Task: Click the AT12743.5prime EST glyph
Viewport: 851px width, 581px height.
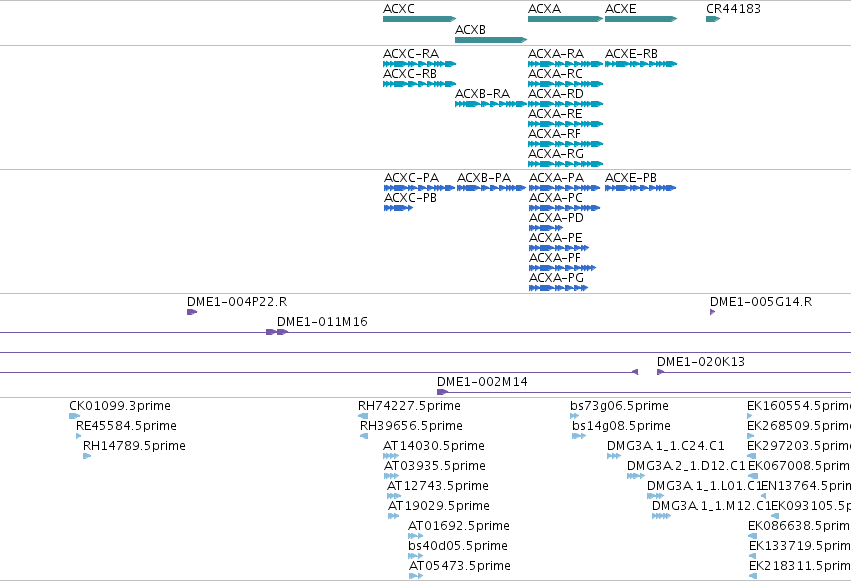Action: pyautogui.click(x=395, y=496)
